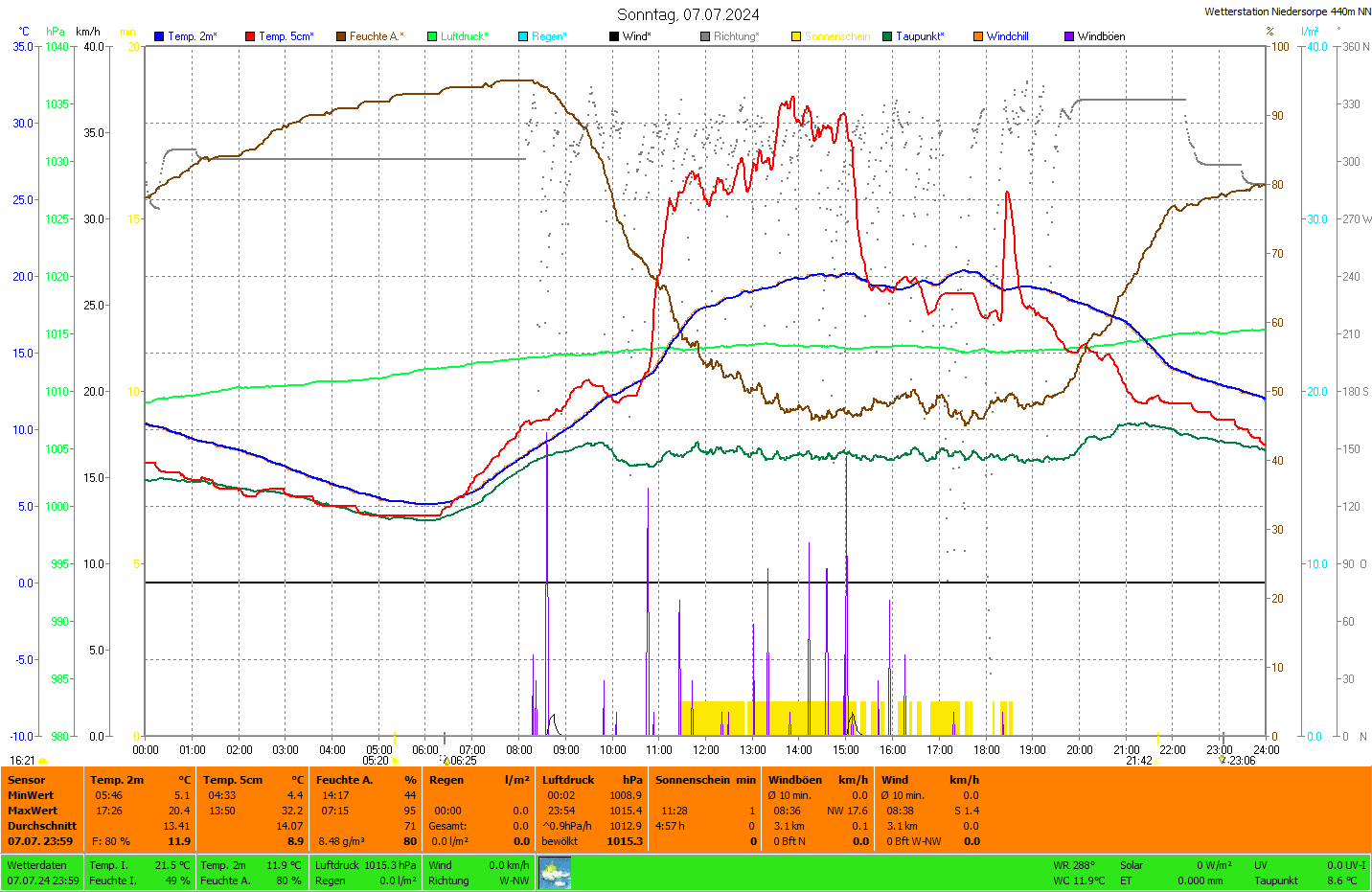Click the red Temp. 5cm legend square
Screen dimensions: 1372x892
[250, 36]
